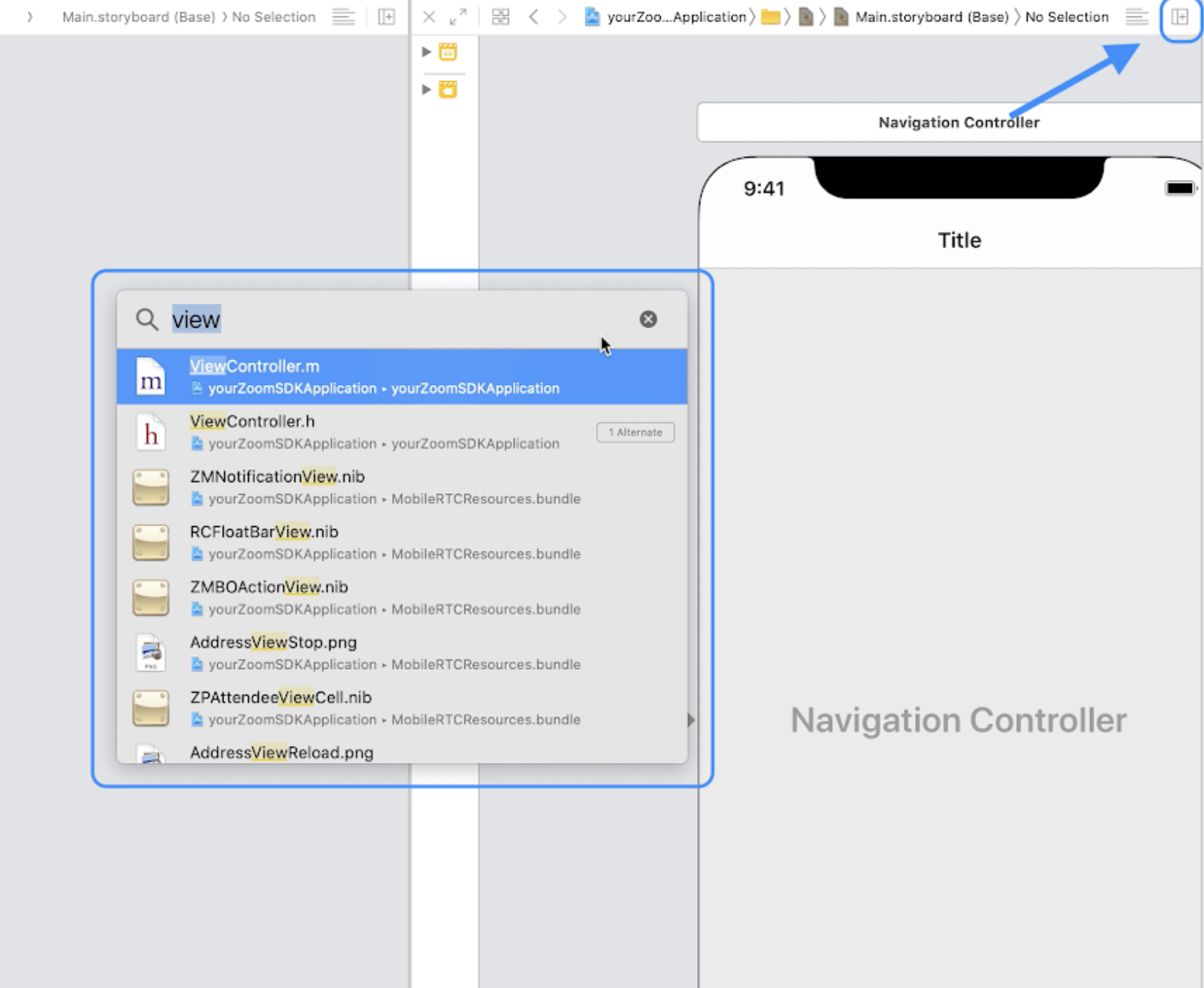Viewport: 1204px width, 988px height.
Task: Click the blue project icon in the jump bar
Action: [x=593, y=16]
